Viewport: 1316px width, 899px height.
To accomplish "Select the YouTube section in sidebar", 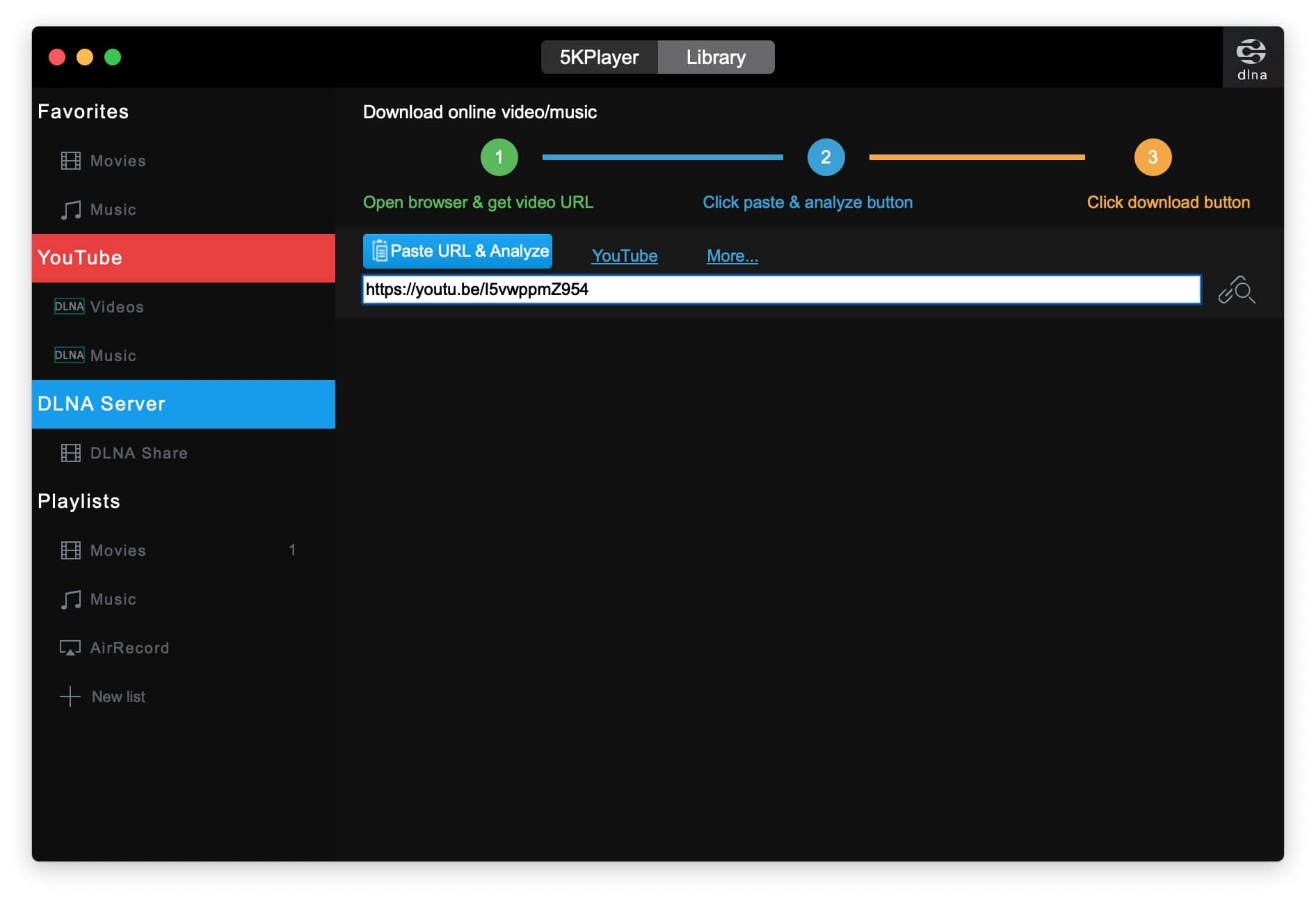I will (184, 258).
